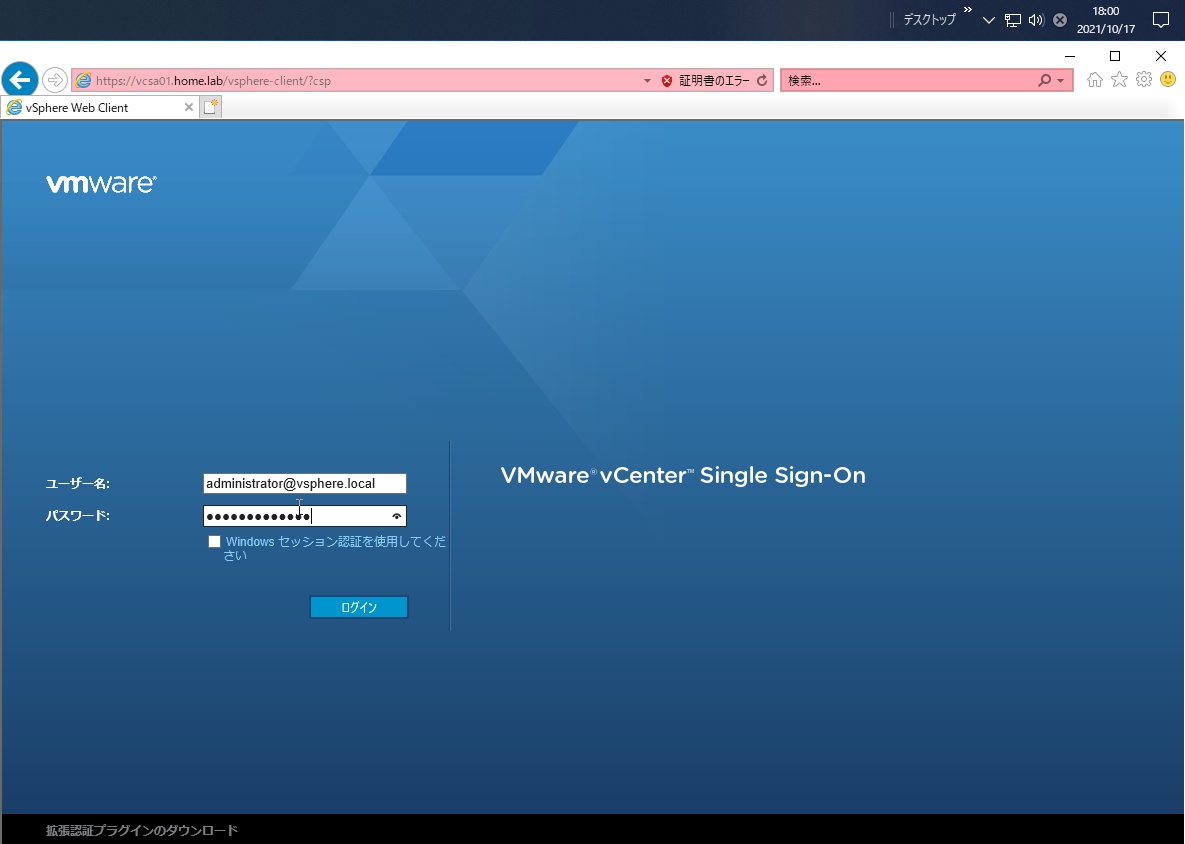Maximize the browser window
1185x844 pixels.
1115,56
